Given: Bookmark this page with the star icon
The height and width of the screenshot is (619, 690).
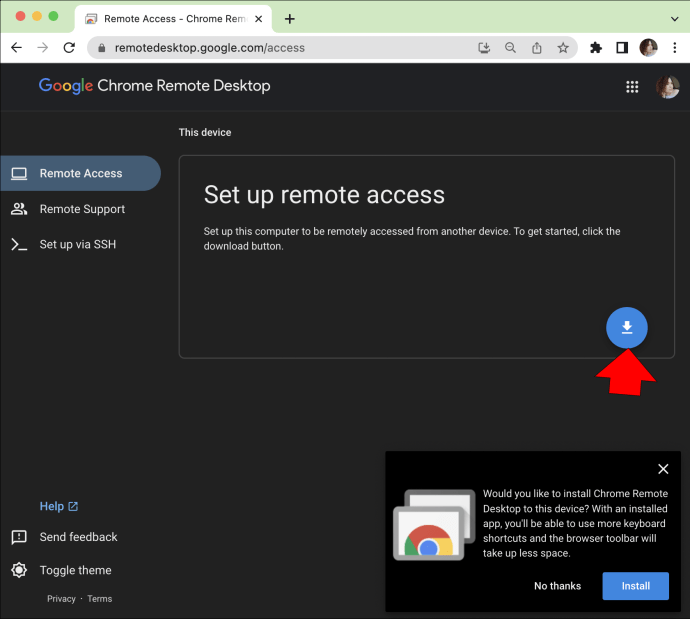Looking at the screenshot, I should pos(563,48).
